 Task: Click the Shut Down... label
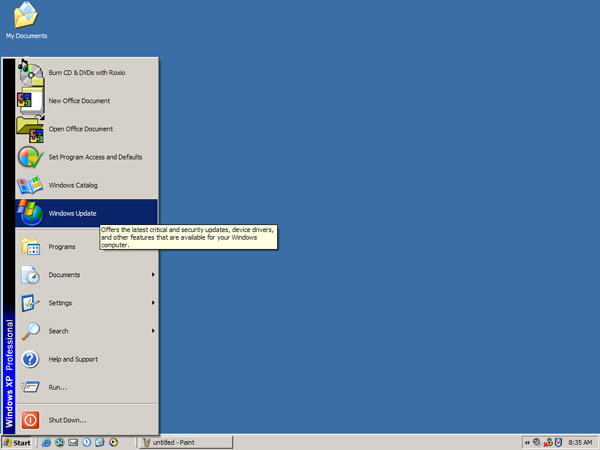pos(67,420)
